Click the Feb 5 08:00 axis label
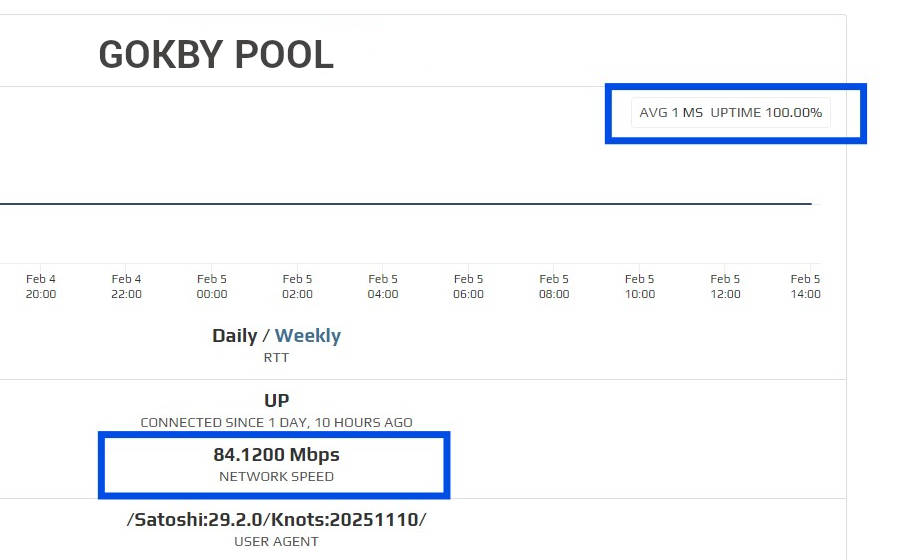Screen dimensions: 900x560 click(554, 286)
